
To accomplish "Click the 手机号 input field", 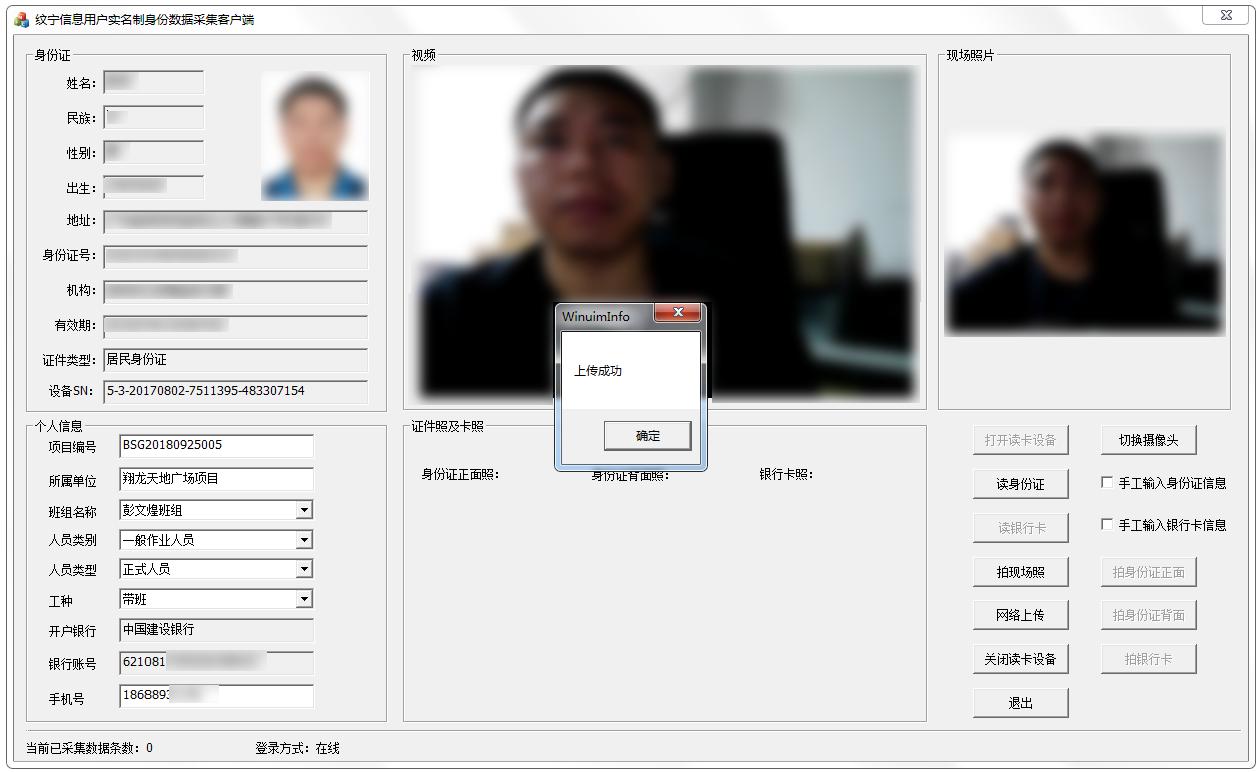I will click(215, 695).
